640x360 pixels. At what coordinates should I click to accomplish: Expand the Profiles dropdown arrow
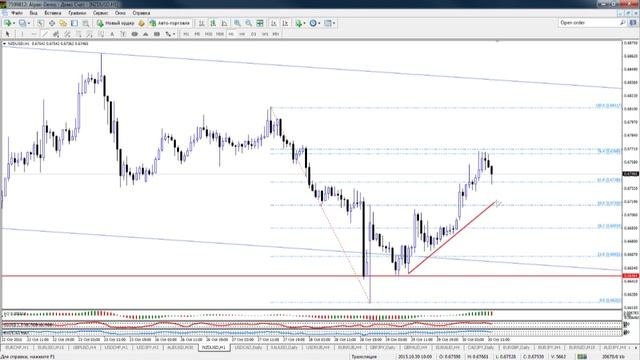pos(29,23)
